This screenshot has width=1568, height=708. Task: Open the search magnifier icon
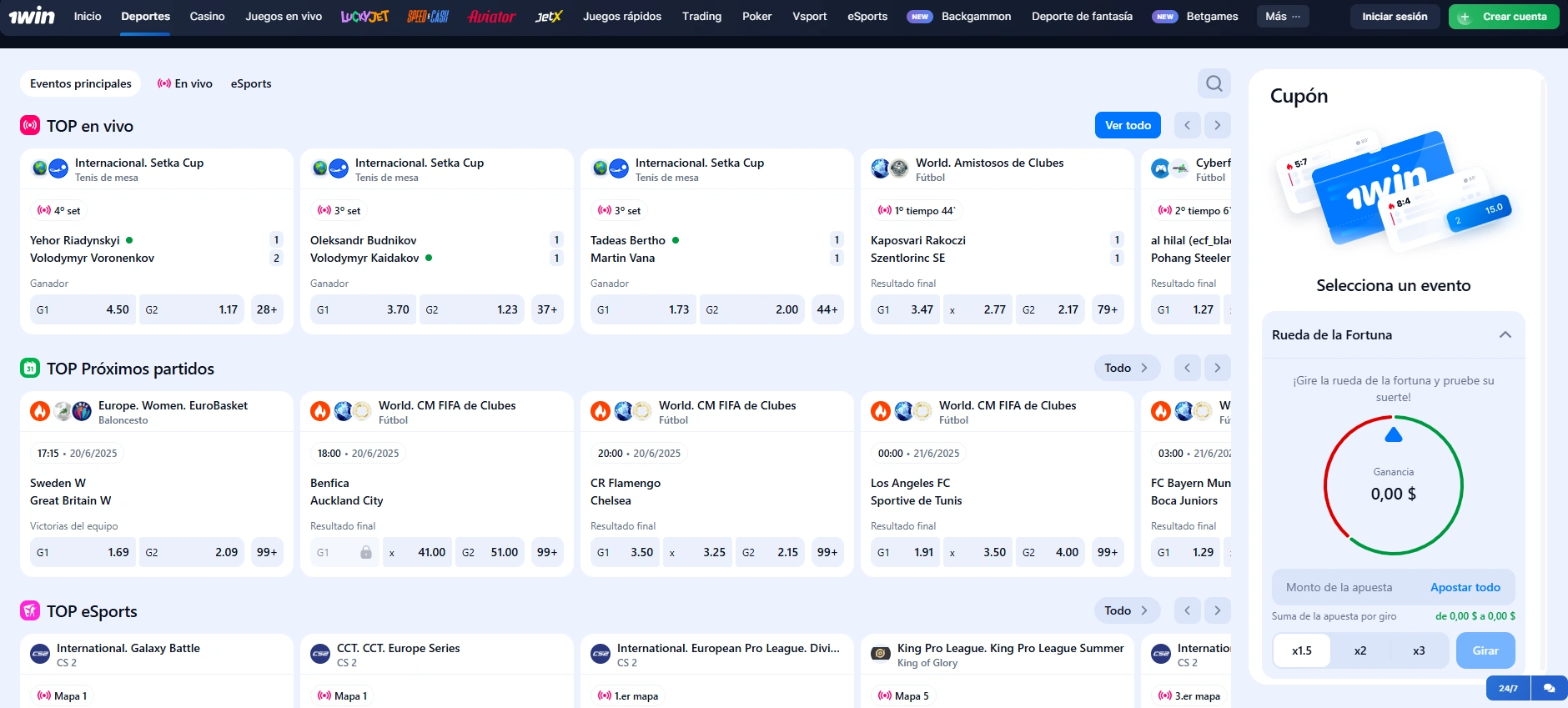coord(1214,83)
